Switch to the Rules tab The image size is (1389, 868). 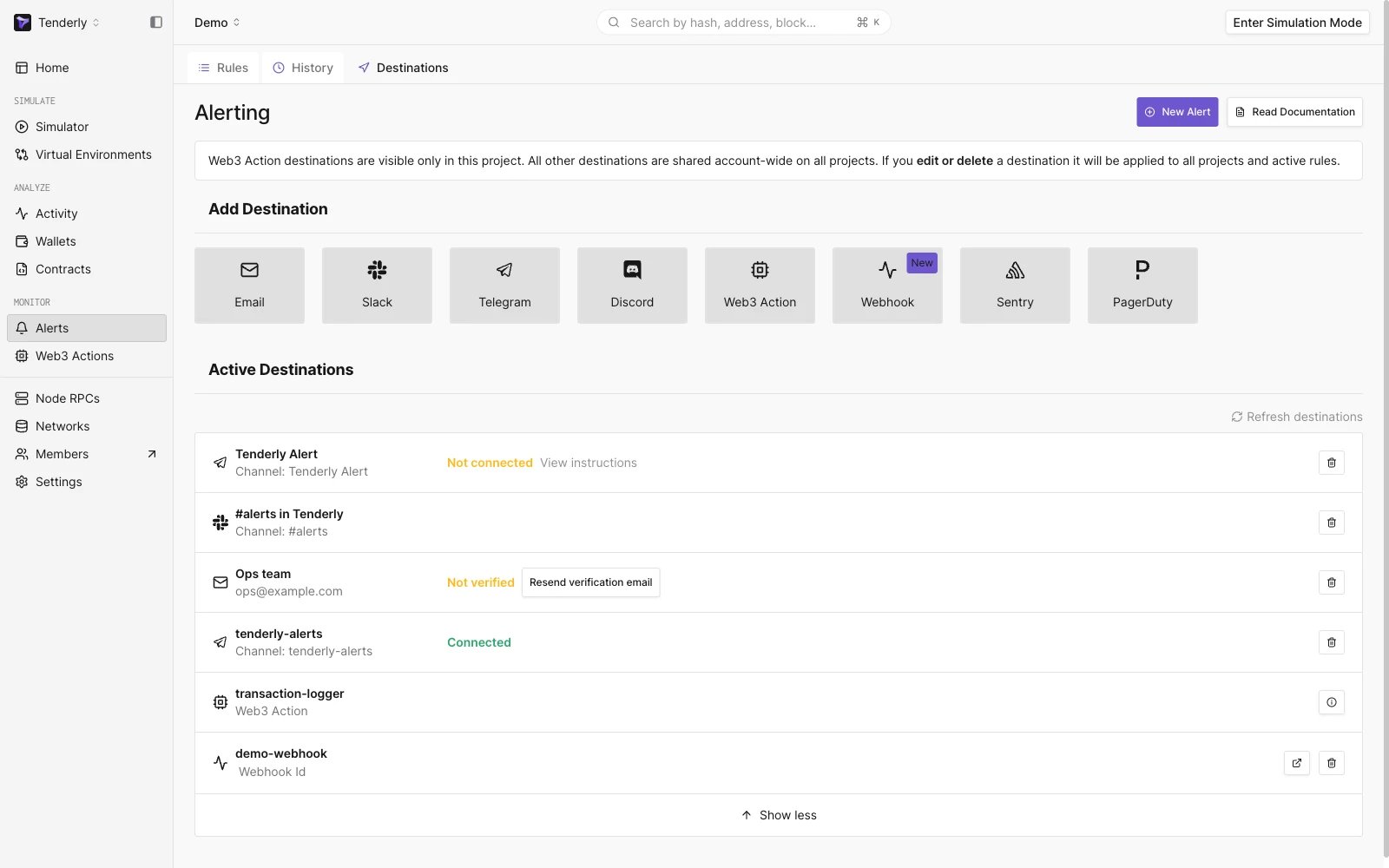223,68
